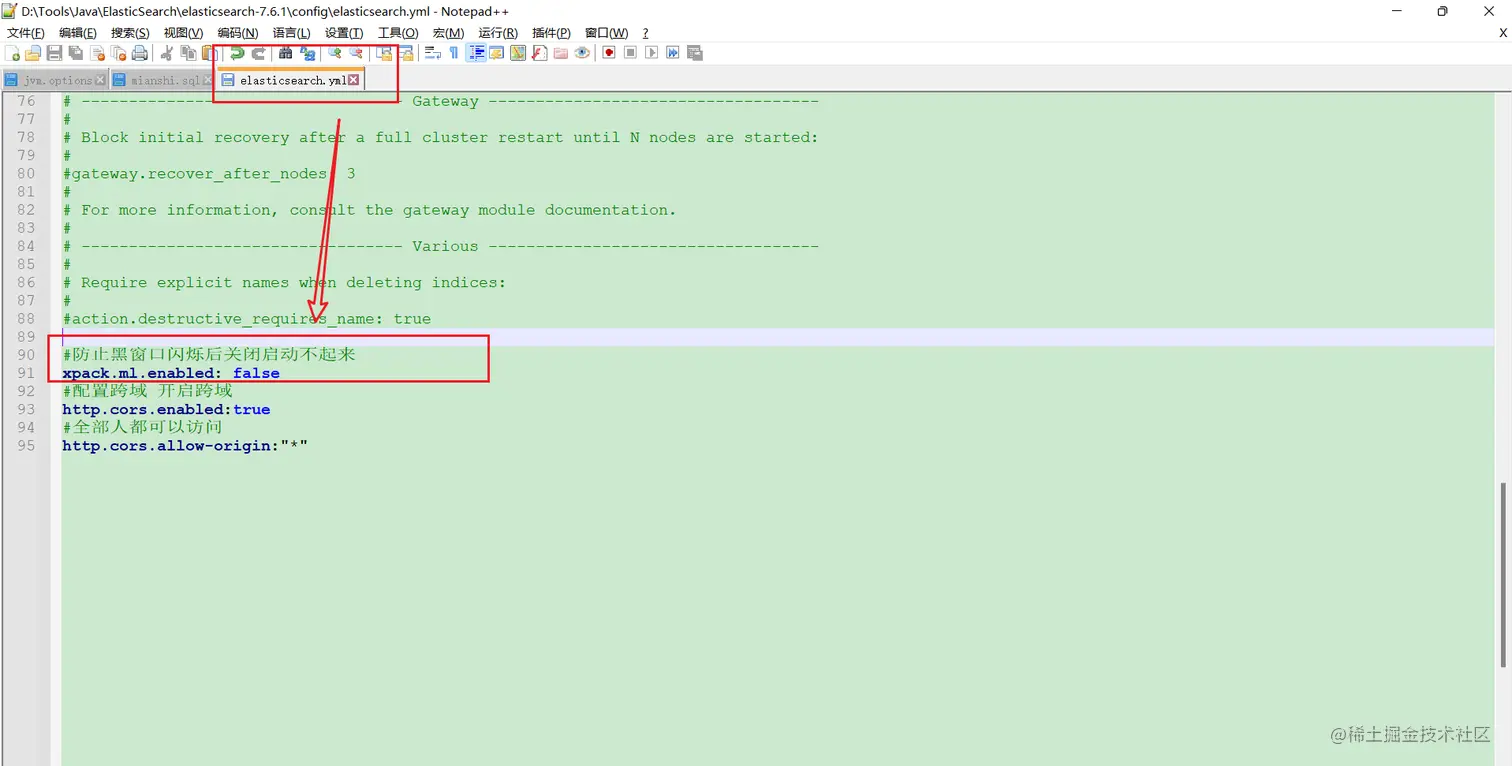
Task: Click the Print toolbar icon
Action: (139, 53)
